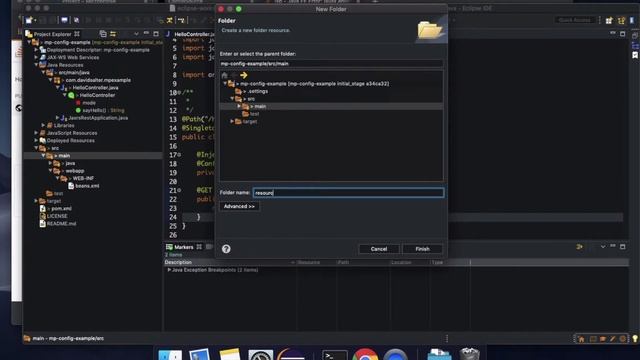The width and height of the screenshot is (640, 360).
Task: Select HelloController.java in Project Explorer
Action: click(x=96, y=88)
